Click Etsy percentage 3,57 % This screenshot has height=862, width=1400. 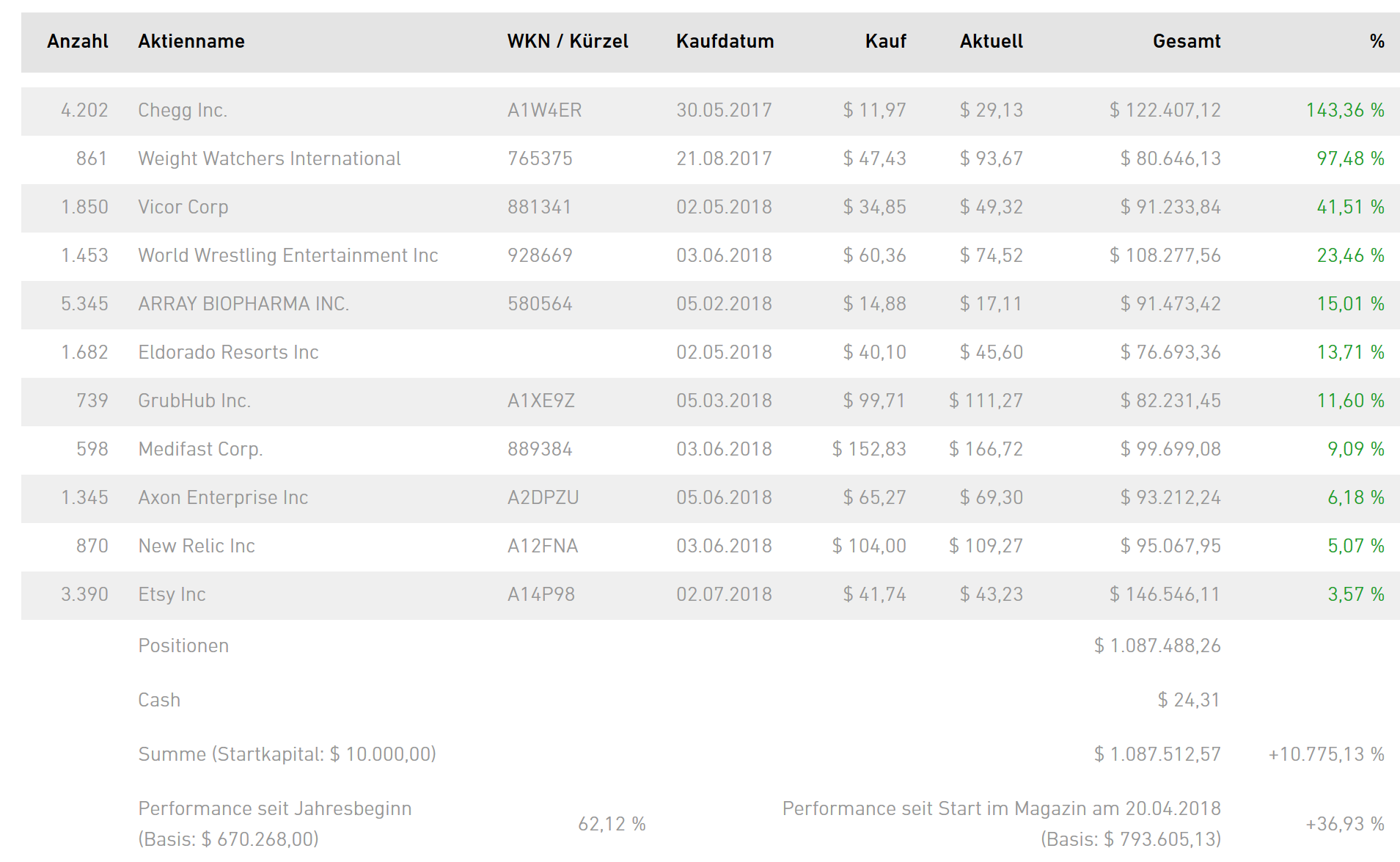[1356, 594]
